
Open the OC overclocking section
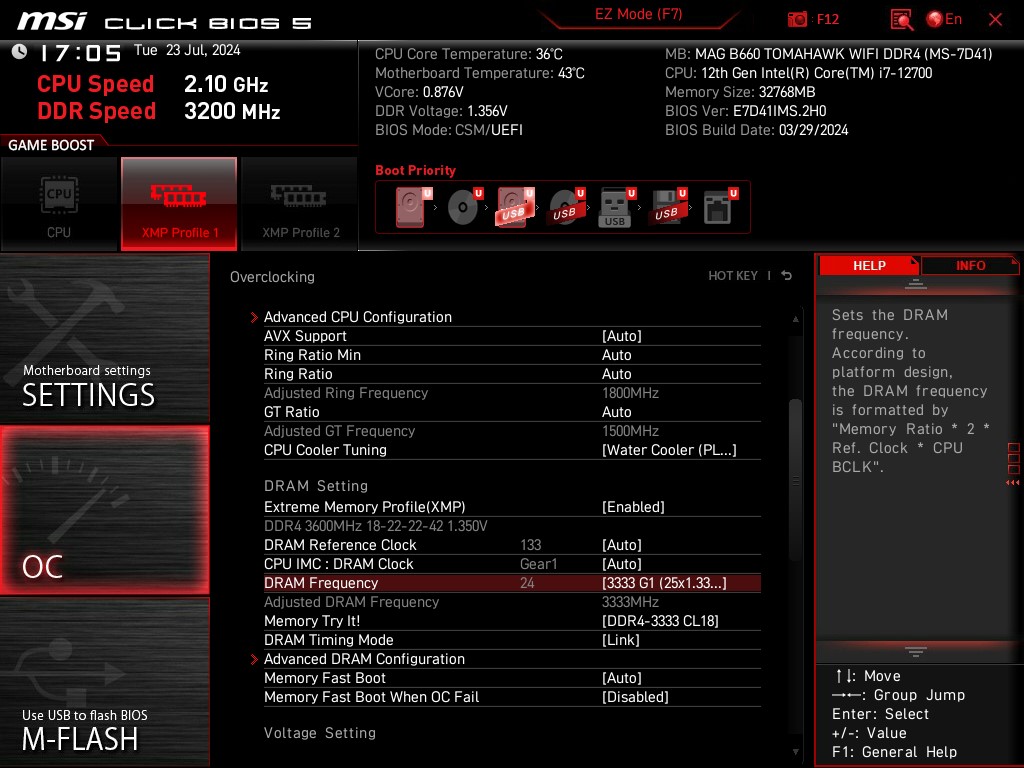coord(104,510)
